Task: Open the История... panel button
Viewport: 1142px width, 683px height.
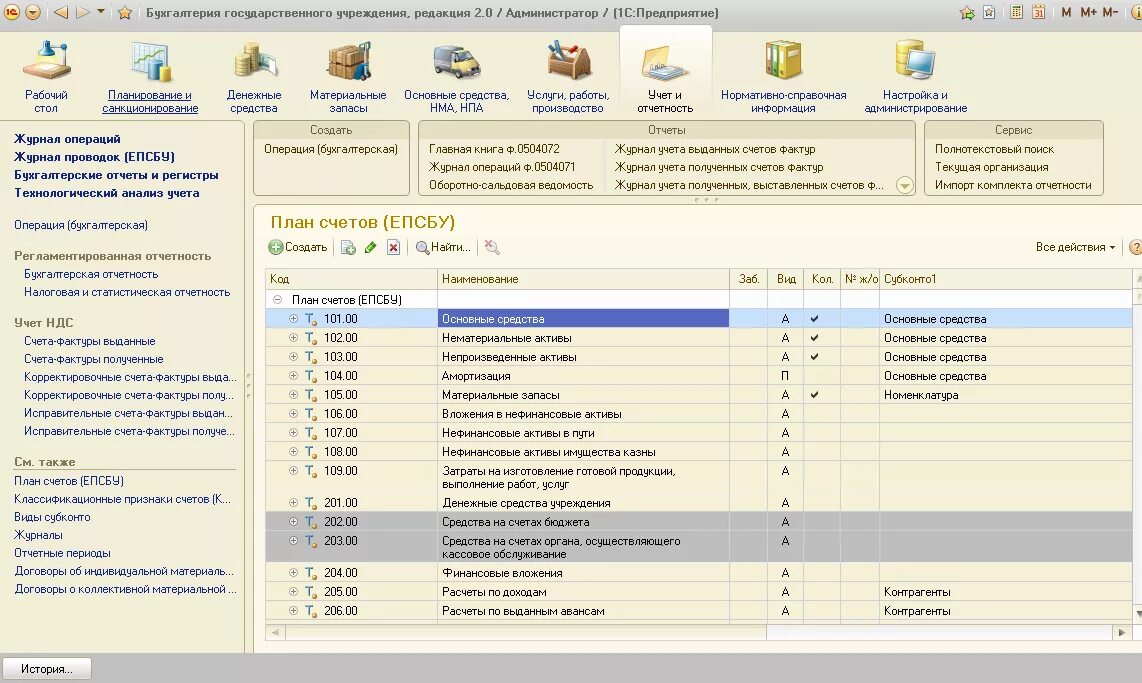Action: click(47, 669)
